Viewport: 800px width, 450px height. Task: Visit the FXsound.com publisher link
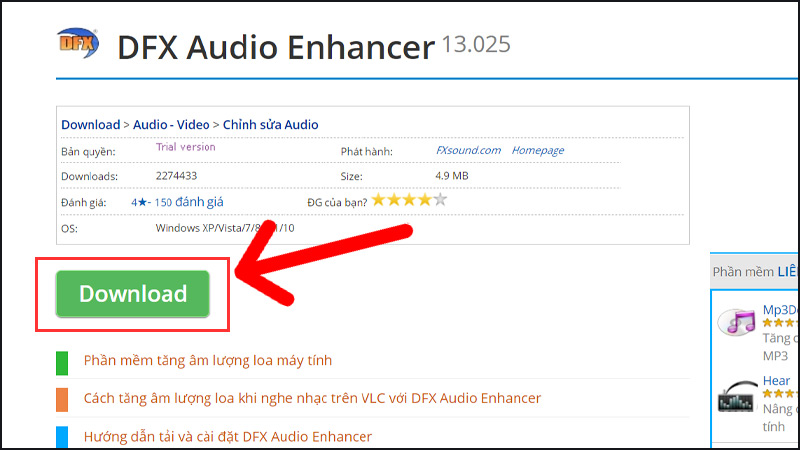(x=468, y=150)
